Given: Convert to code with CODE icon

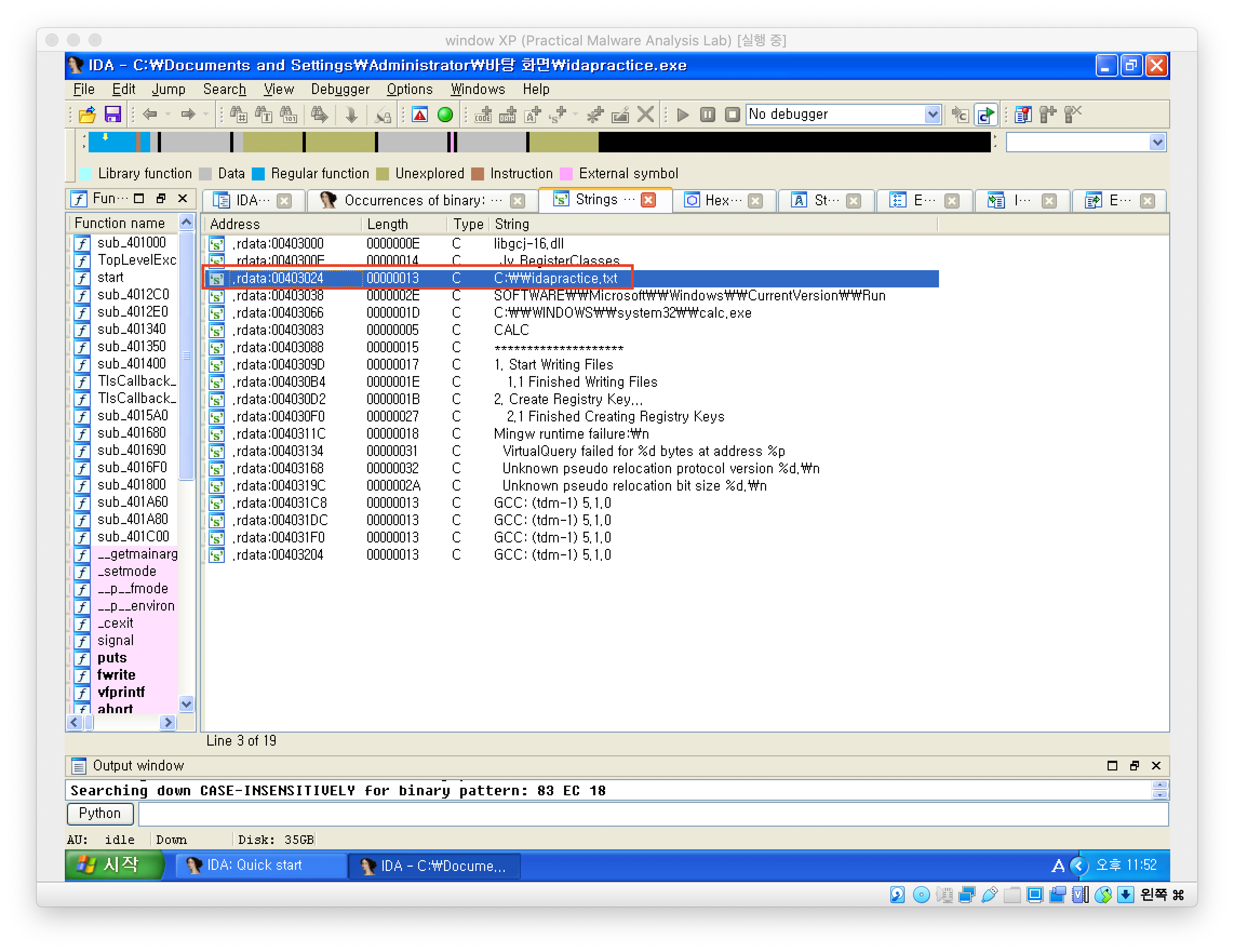Looking at the screenshot, I should [482, 115].
